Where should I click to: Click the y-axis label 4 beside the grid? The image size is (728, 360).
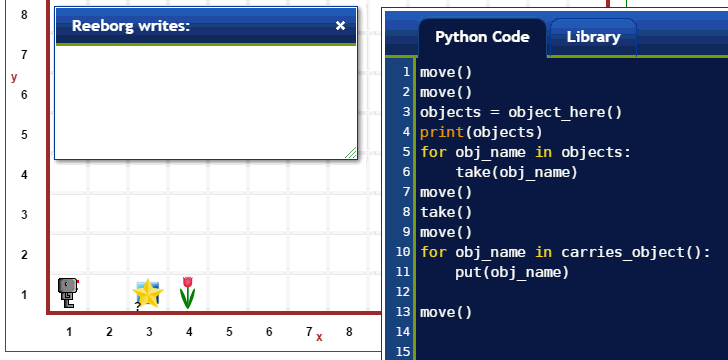click(24, 175)
